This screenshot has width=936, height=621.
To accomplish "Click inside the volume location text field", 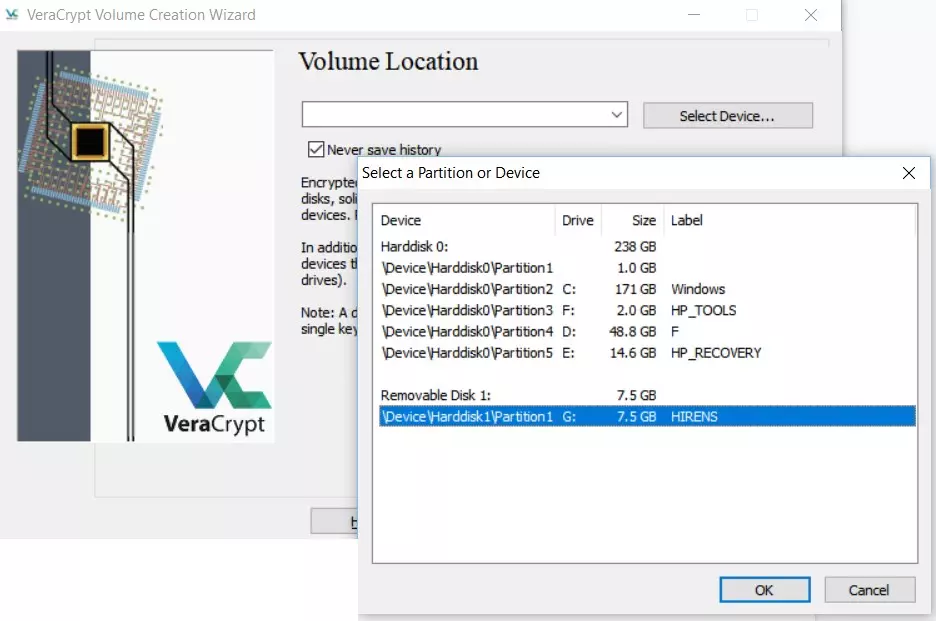I will click(x=455, y=114).
